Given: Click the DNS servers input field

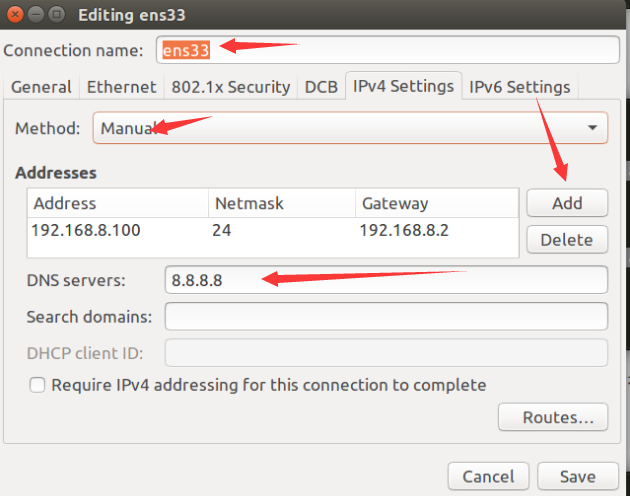Looking at the screenshot, I should (386, 281).
